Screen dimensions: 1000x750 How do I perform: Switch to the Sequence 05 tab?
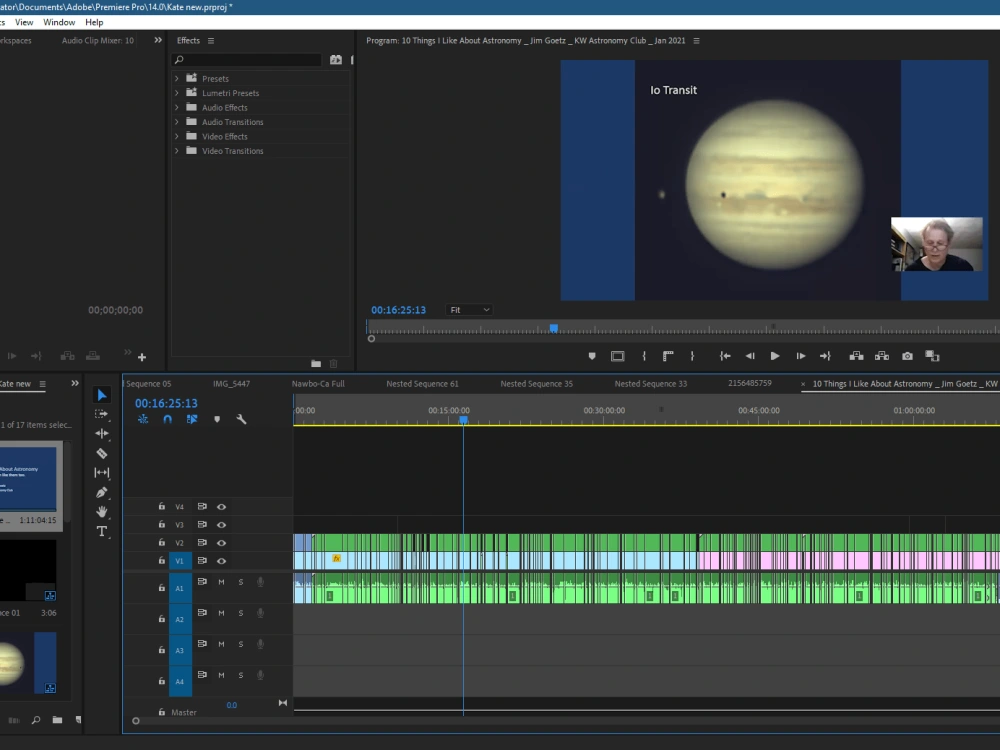tap(149, 384)
